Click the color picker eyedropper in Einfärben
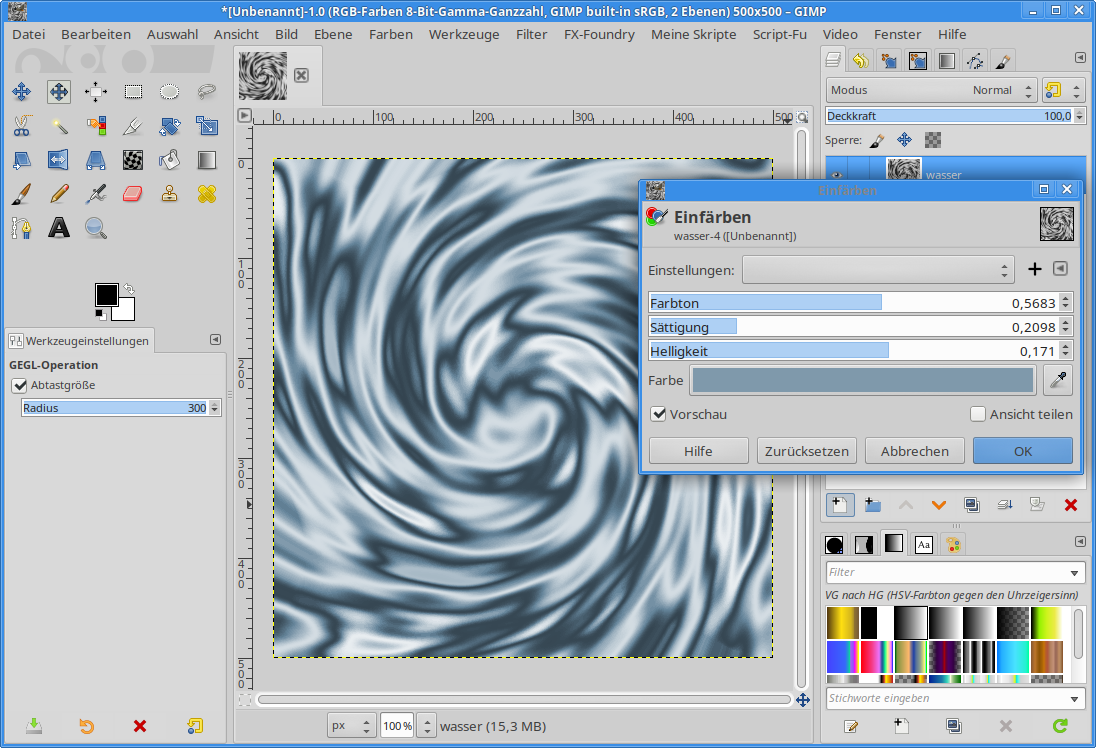The height and width of the screenshot is (748, 1096). coord(1057,380)
